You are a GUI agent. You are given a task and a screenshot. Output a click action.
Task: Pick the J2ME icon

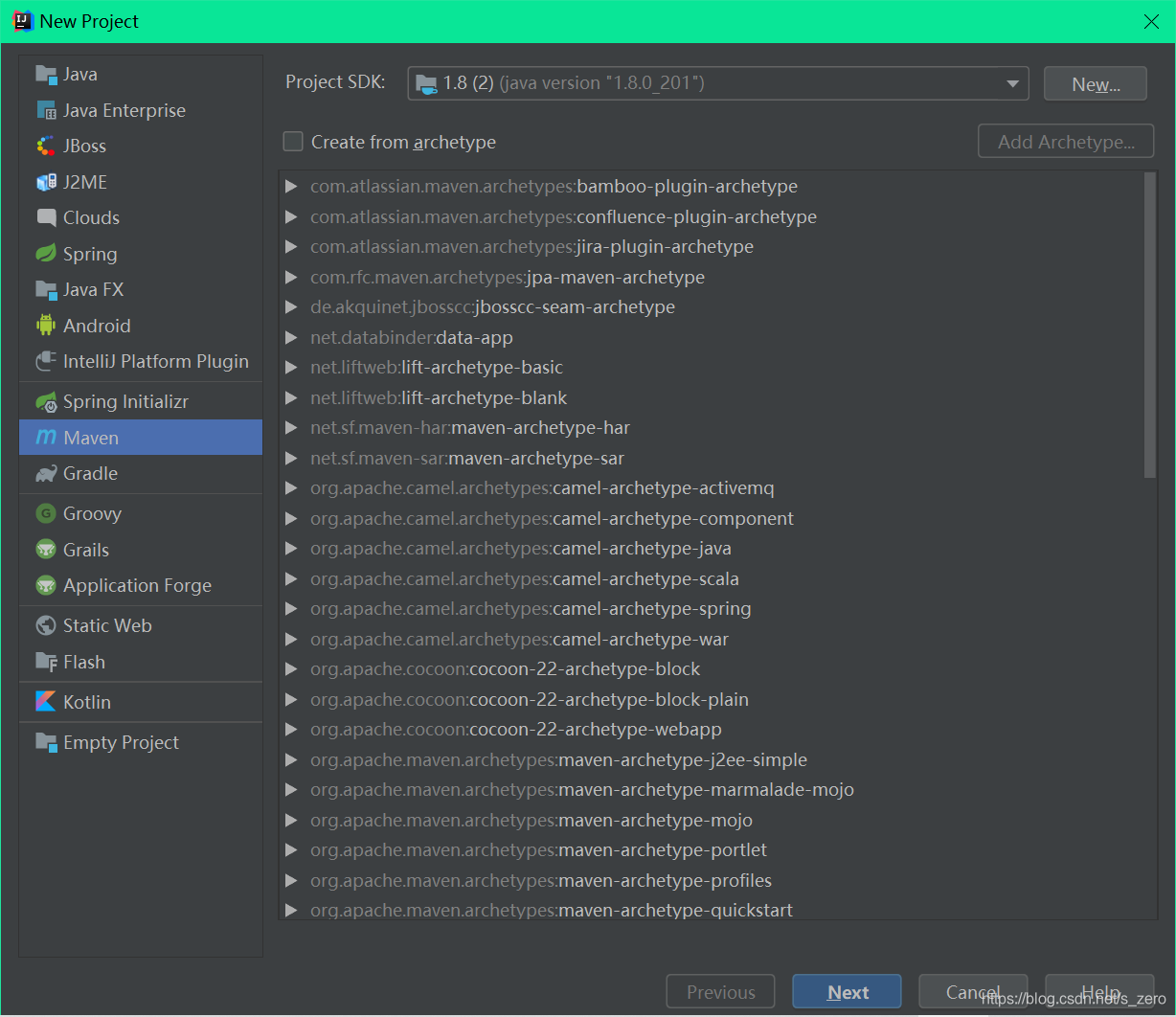46,182
